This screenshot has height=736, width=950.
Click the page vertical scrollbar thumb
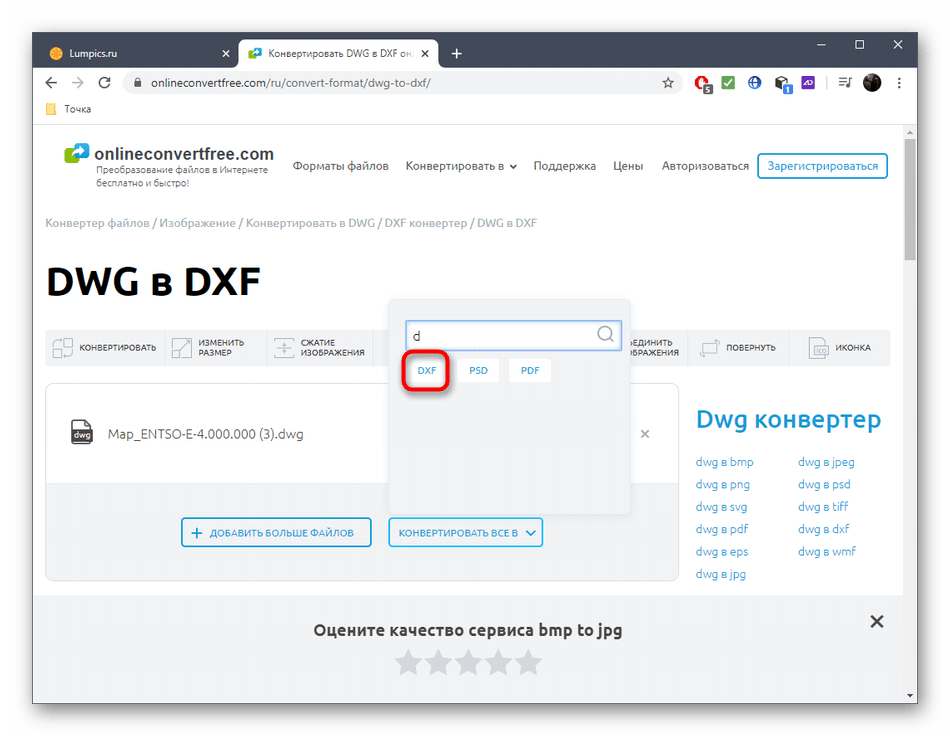(x=909, y=199)
